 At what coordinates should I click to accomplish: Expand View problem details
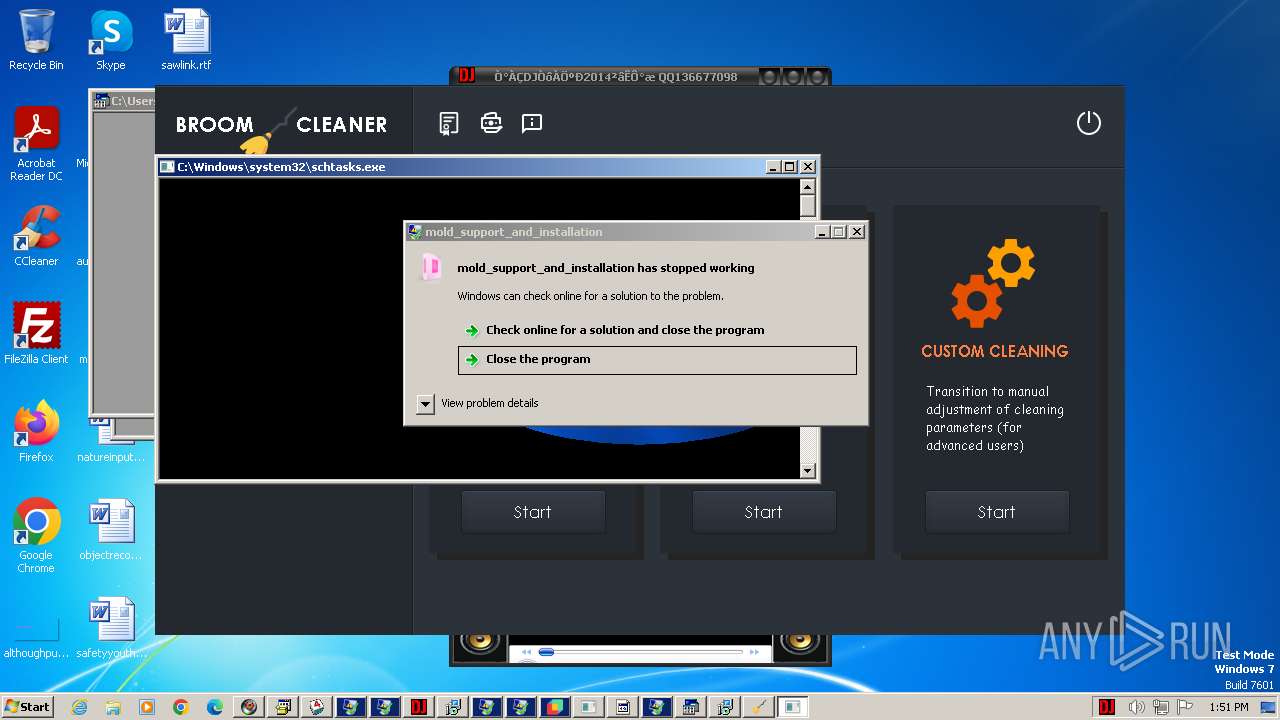coord(478,403)
